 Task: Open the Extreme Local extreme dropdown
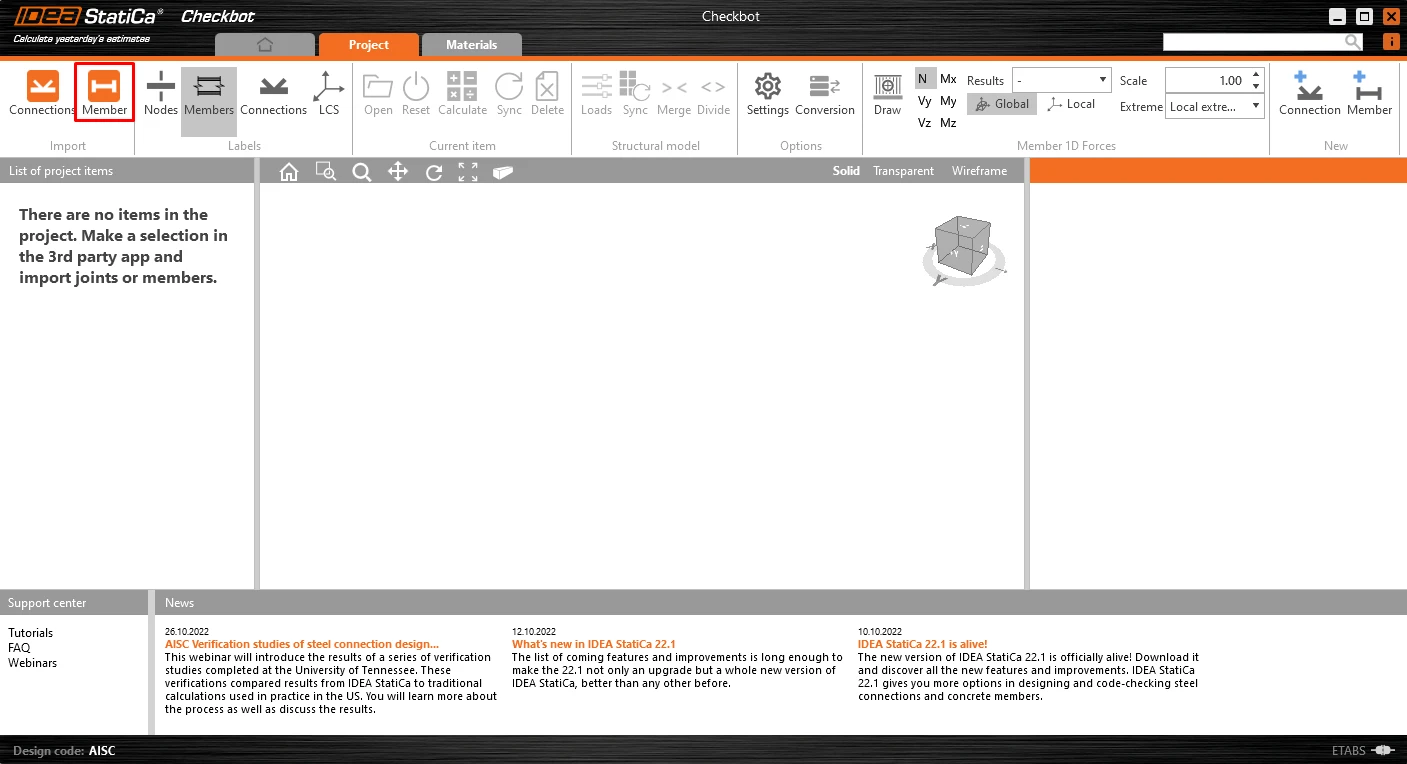(x=1215, y=106)
